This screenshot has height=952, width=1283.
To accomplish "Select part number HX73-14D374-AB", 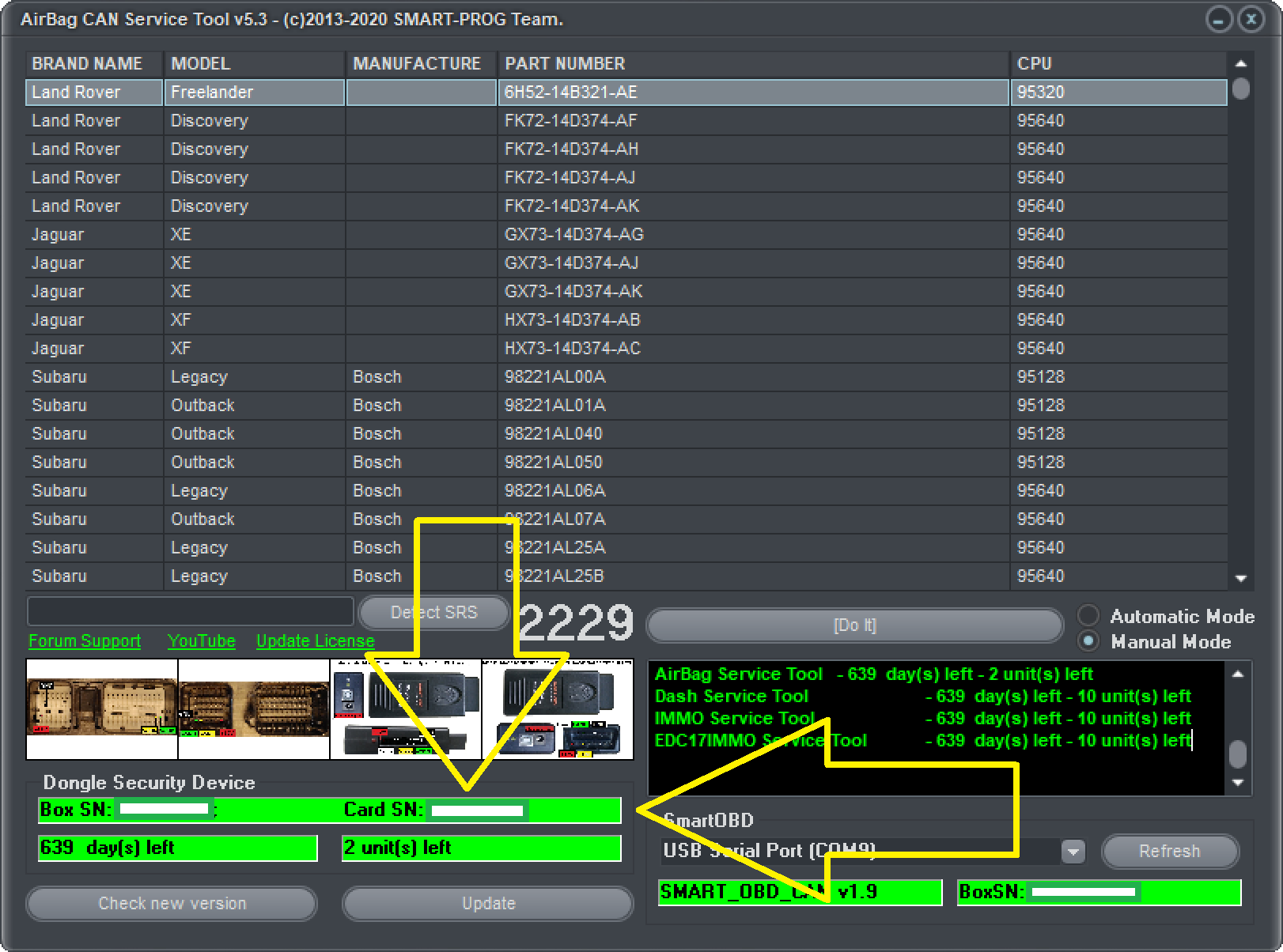I will click(572, 319).
